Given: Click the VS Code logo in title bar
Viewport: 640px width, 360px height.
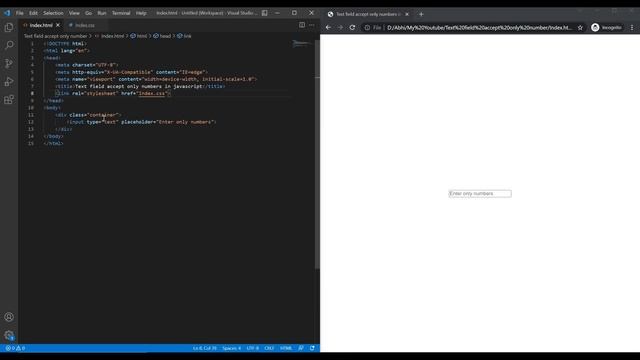Looking at the screenshot, I should click(x=7, y=13).
